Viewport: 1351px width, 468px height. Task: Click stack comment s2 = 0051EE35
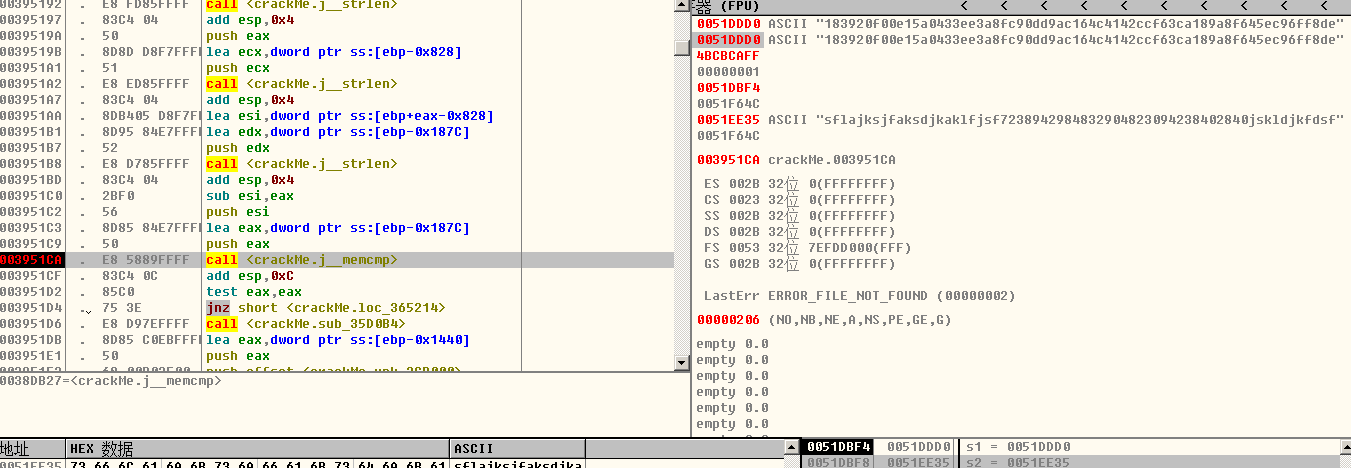click(x=1018, y=462)
